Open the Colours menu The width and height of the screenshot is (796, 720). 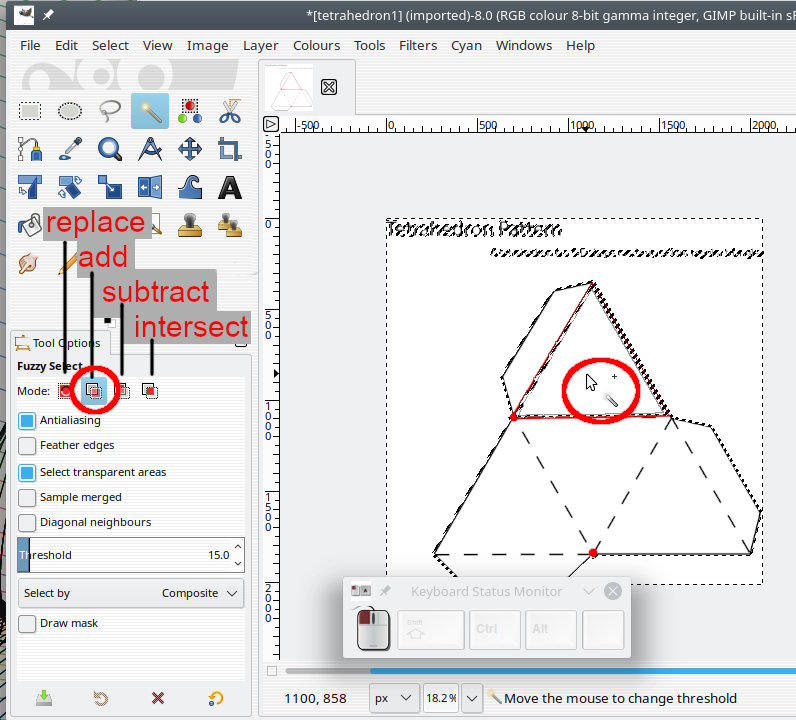(x=316, y=45)
